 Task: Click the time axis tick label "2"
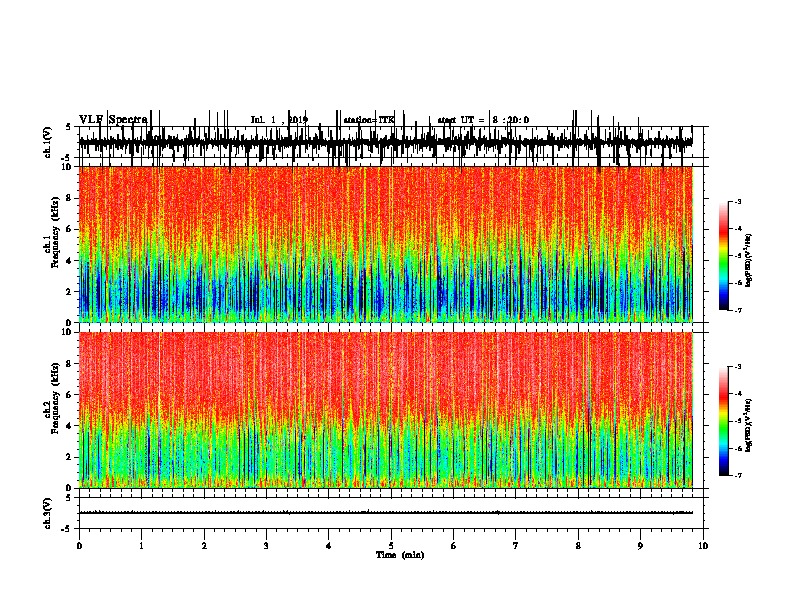204,546
